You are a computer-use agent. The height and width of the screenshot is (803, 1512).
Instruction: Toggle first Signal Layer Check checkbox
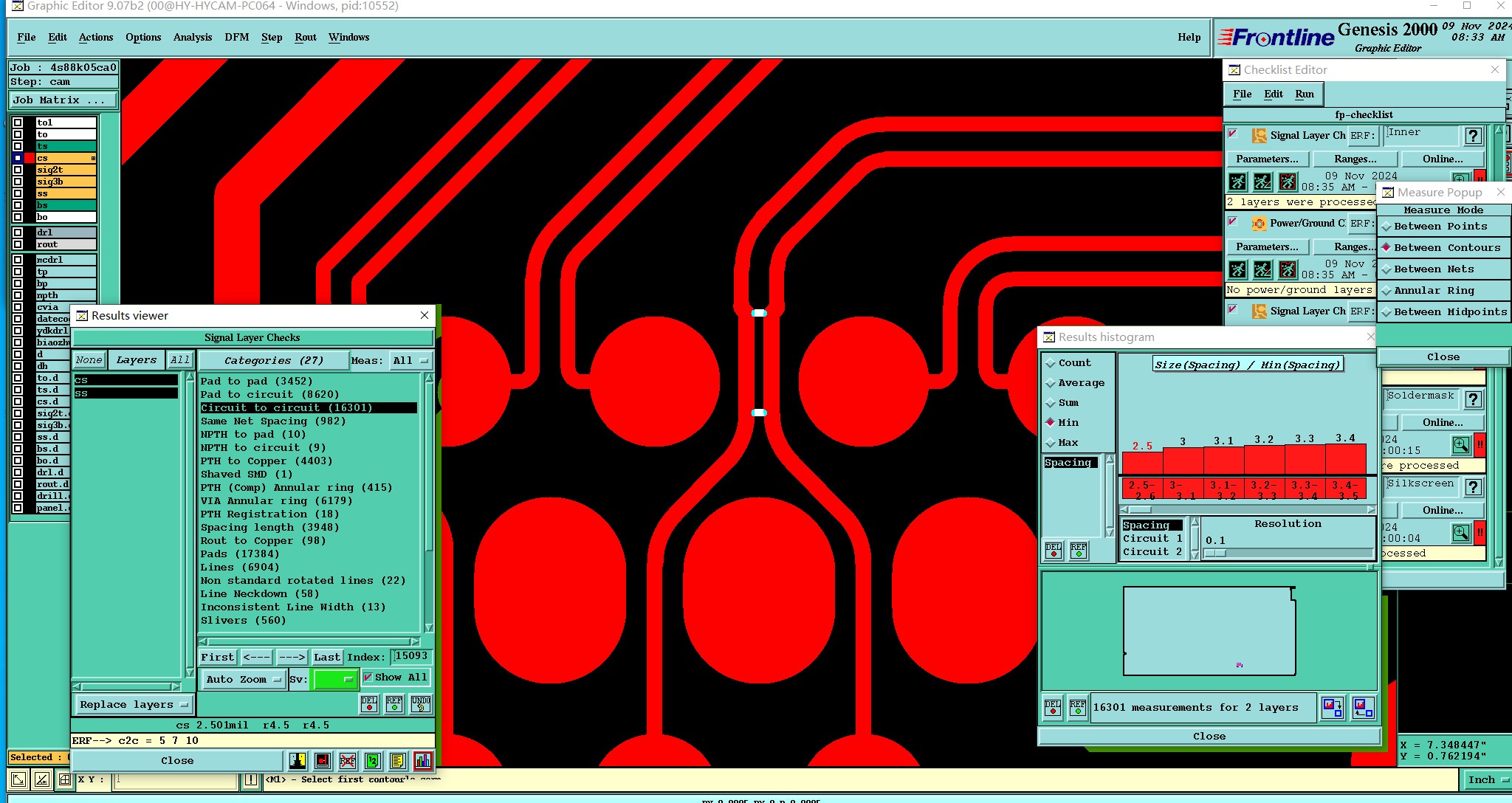tap(1232, 134)
